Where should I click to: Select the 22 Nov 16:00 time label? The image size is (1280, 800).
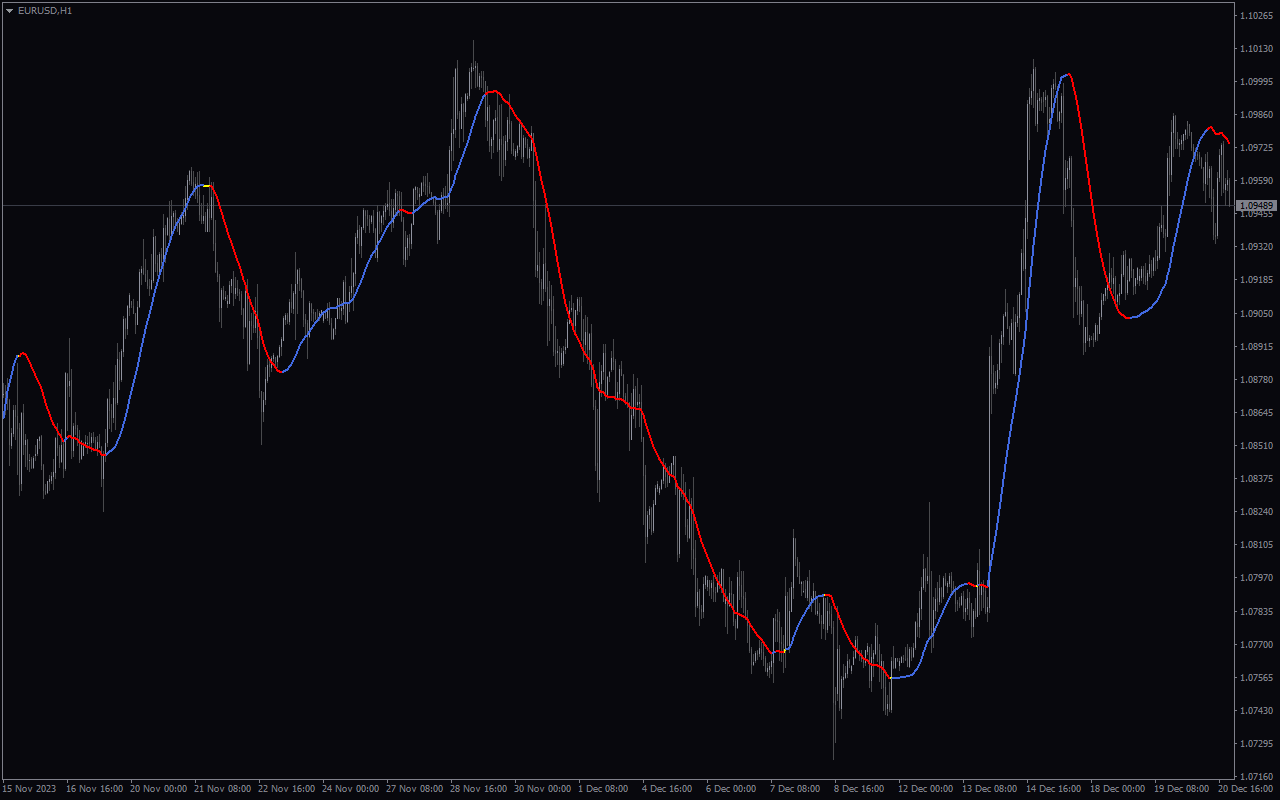[286, 789]
